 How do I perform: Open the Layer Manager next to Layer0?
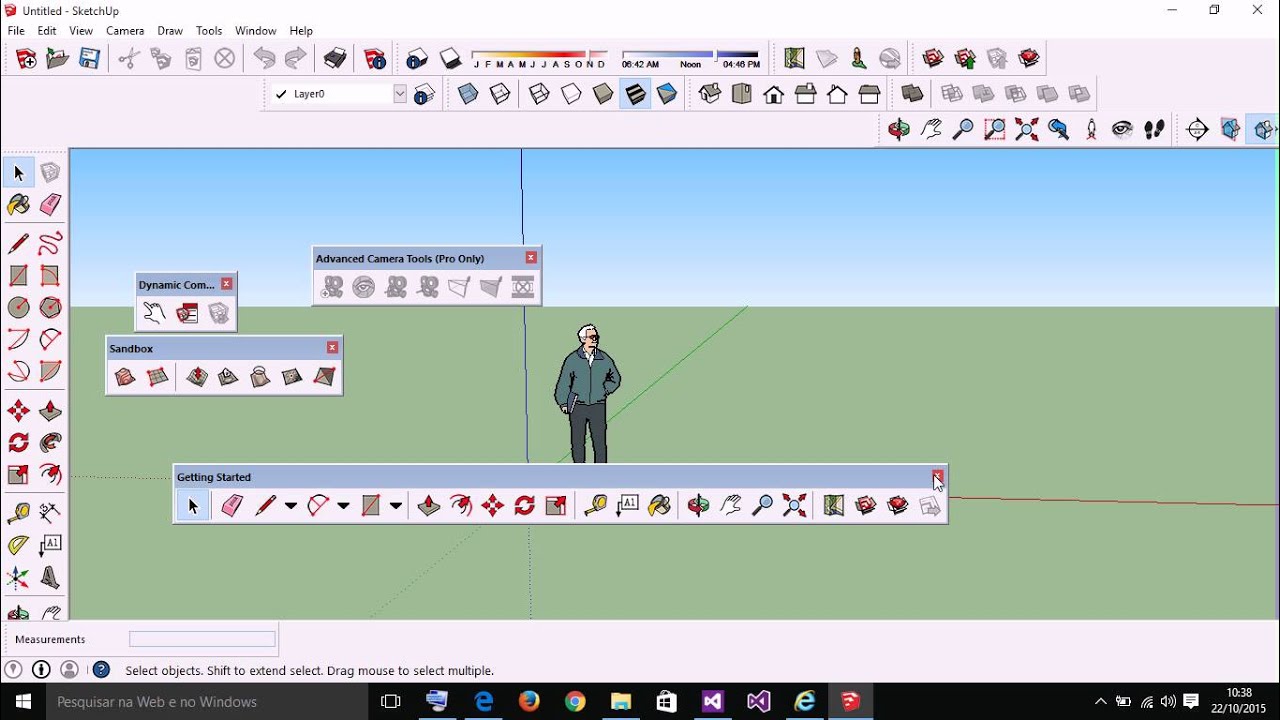[424, 94]
